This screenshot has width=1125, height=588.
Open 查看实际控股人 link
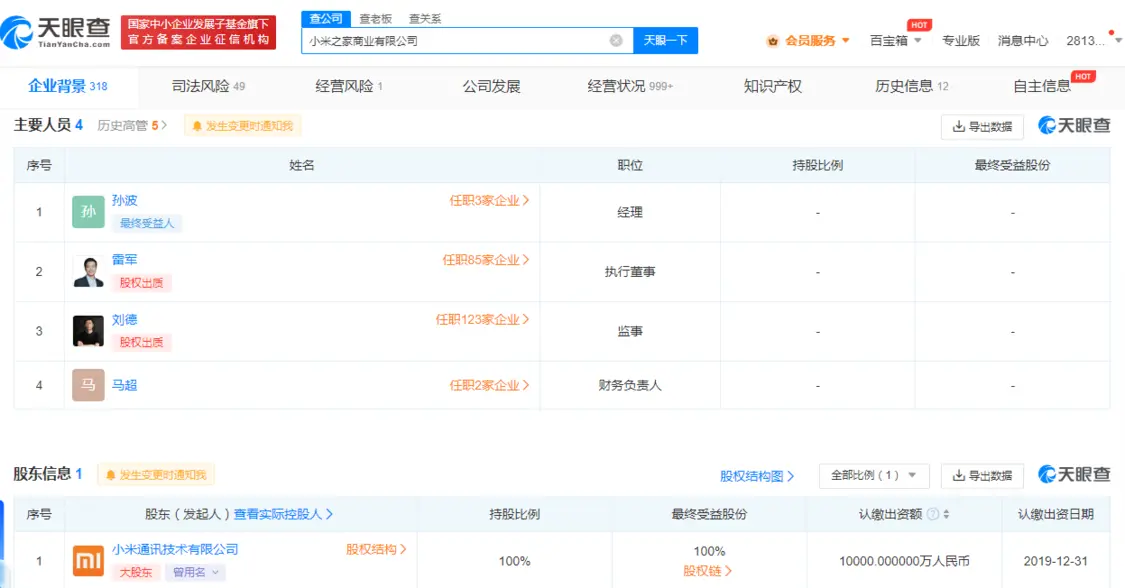(283, 514)
